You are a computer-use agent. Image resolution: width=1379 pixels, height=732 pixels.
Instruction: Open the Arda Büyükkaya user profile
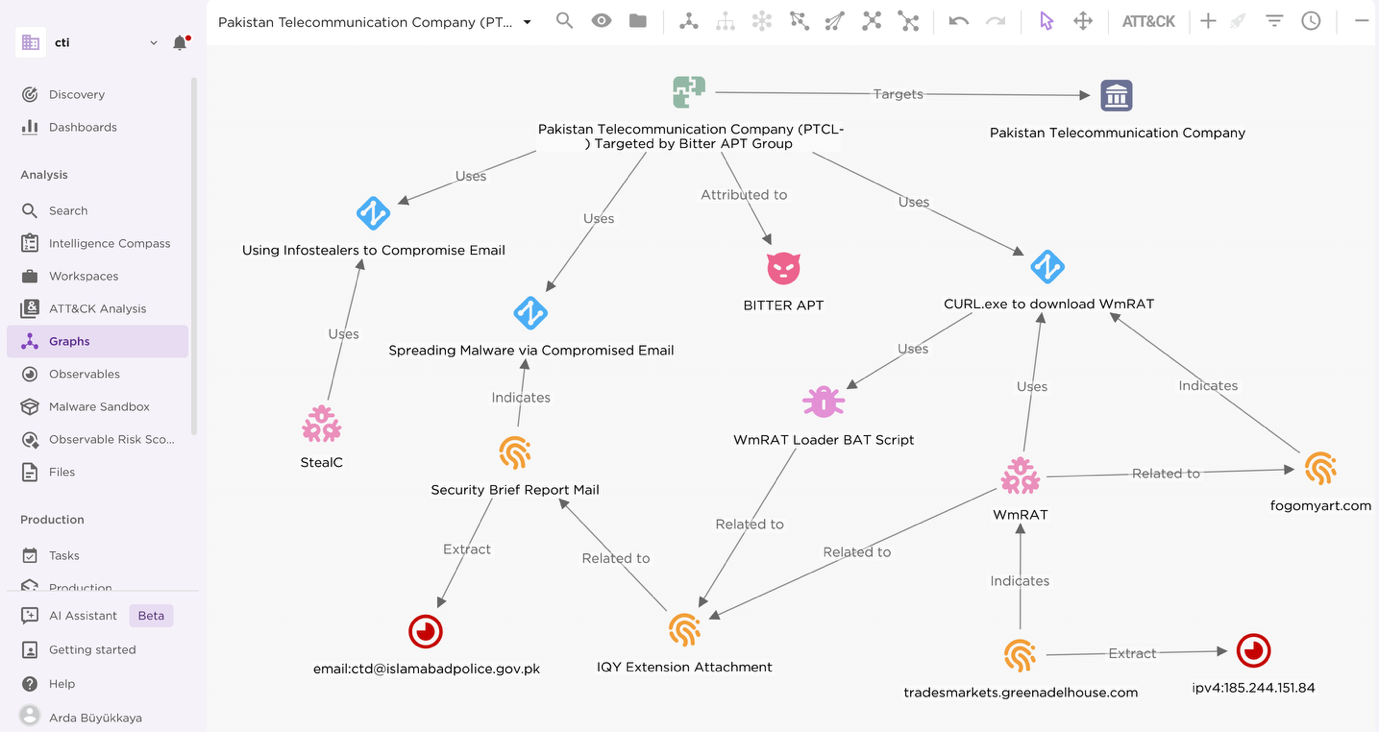pyautogui.click(x=95, y=717)
